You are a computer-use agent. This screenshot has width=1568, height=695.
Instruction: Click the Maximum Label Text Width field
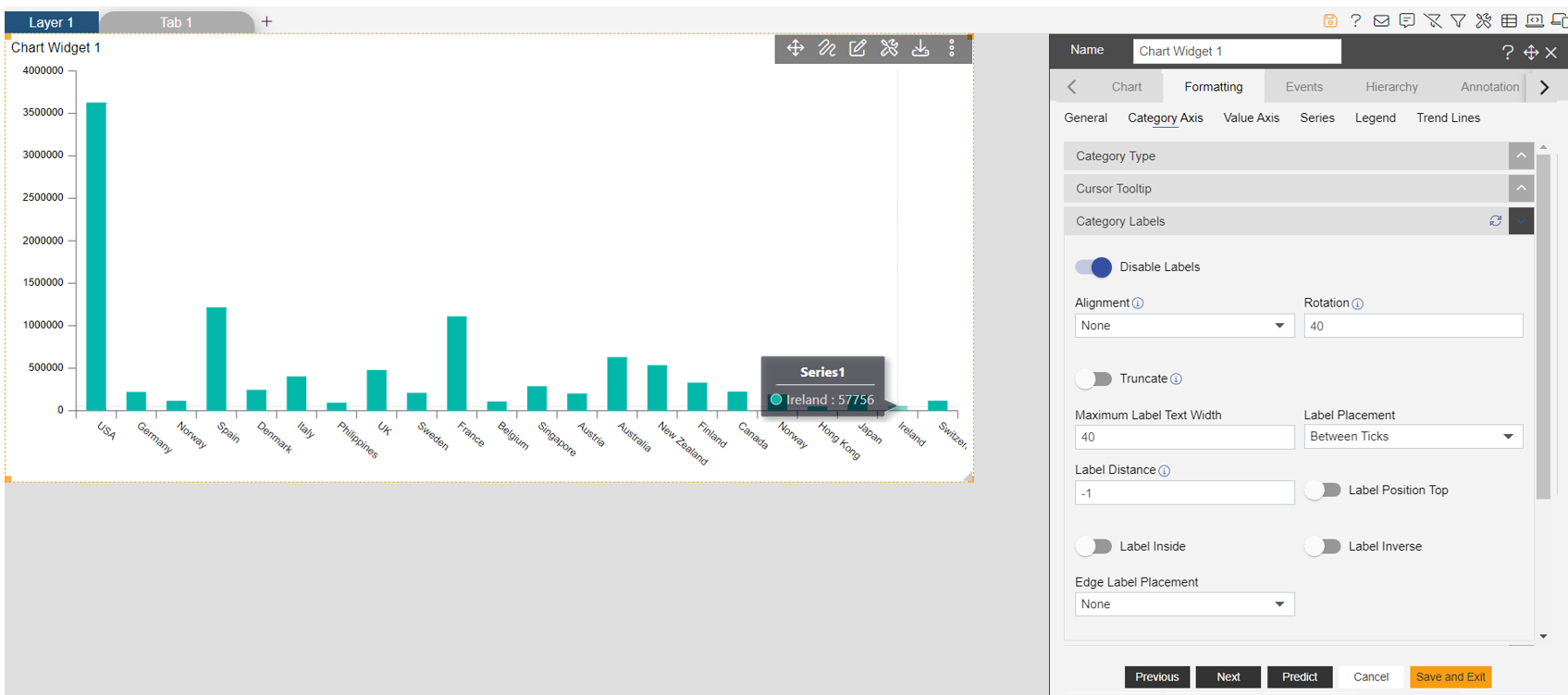[1184, 438]
